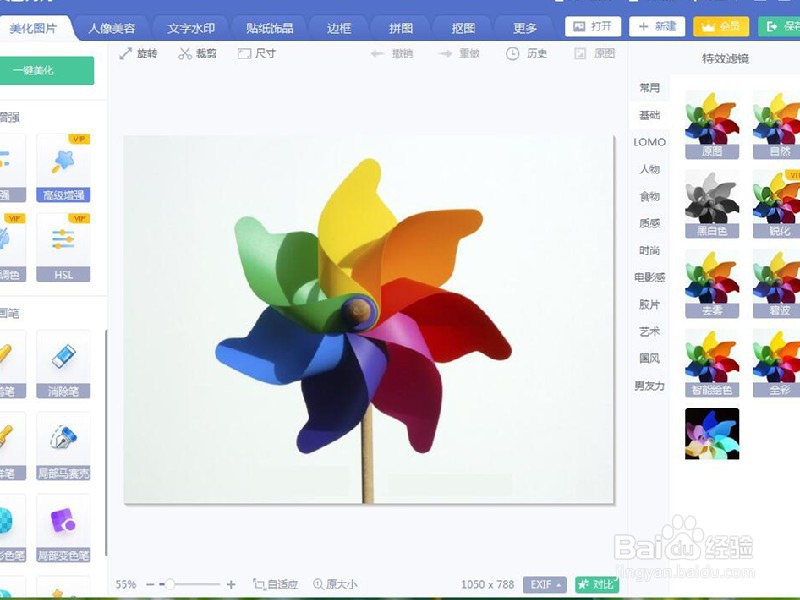Open the 历史 history clock

pos(527,53)
